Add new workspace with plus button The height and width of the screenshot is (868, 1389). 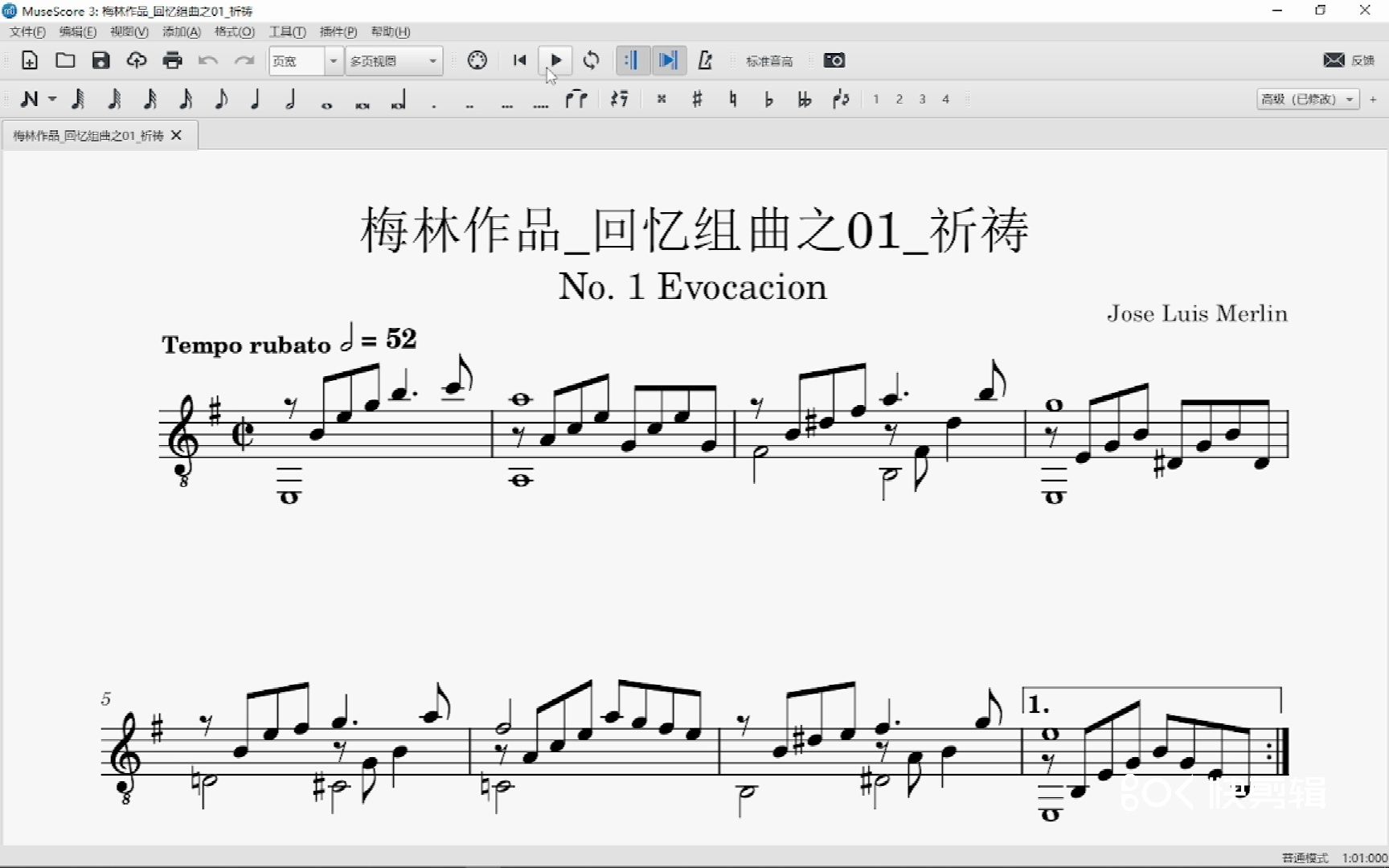1373,99
